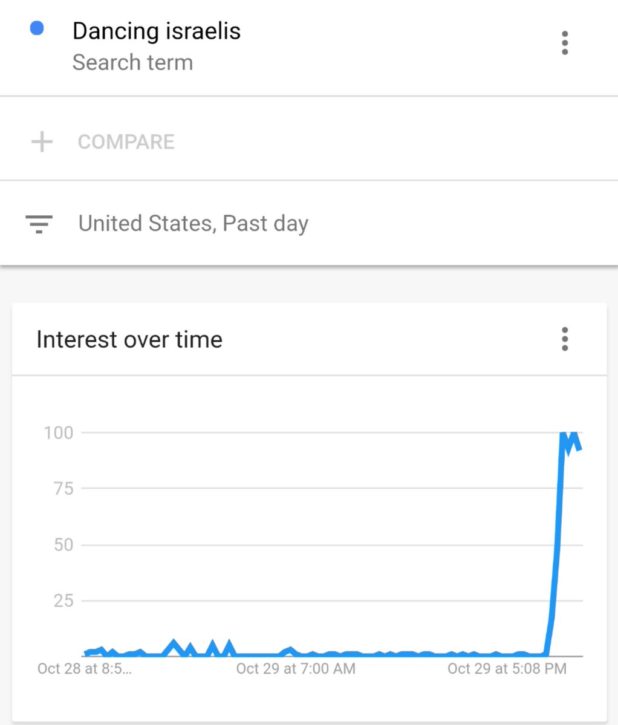This screenshot has width=618, height=725.
Task: Click the 100 value on the y-axis
Action: tap(59, 433)
